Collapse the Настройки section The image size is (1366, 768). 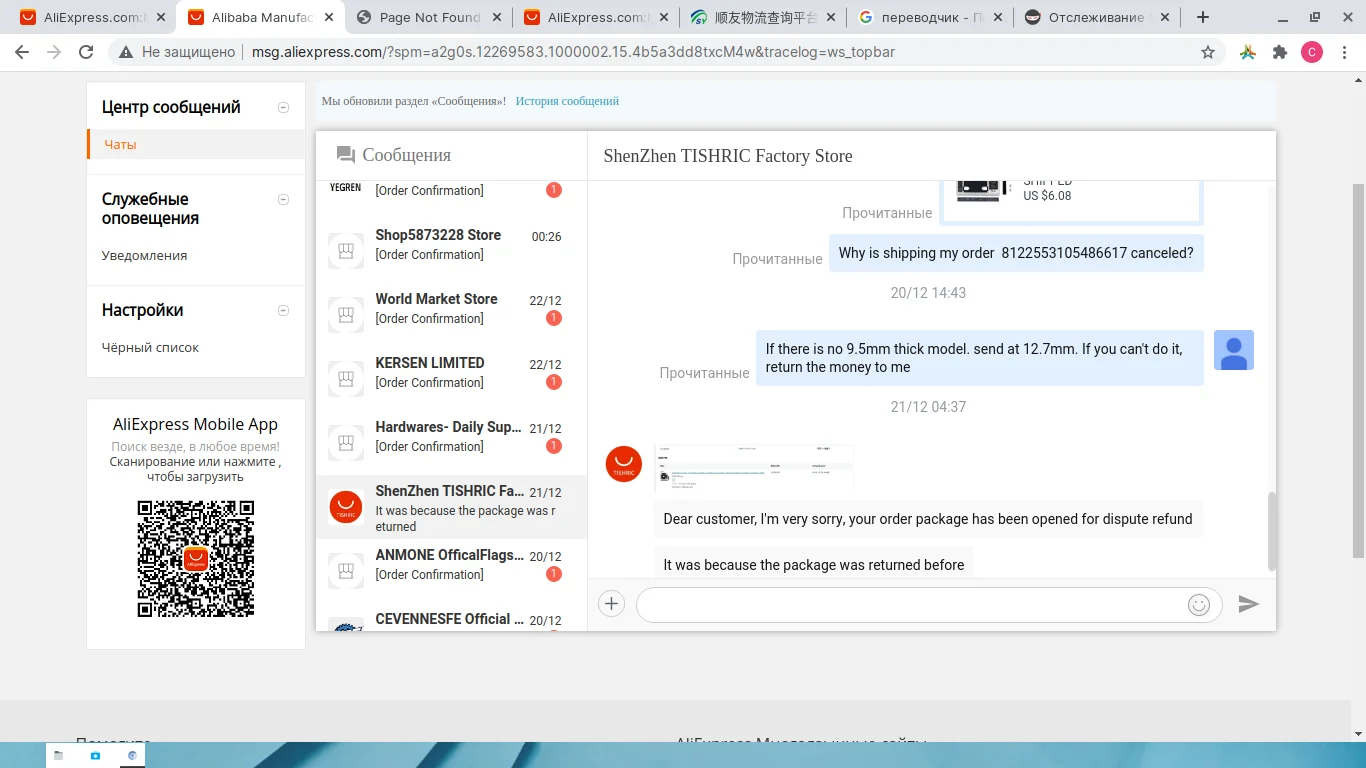[283, 310]
